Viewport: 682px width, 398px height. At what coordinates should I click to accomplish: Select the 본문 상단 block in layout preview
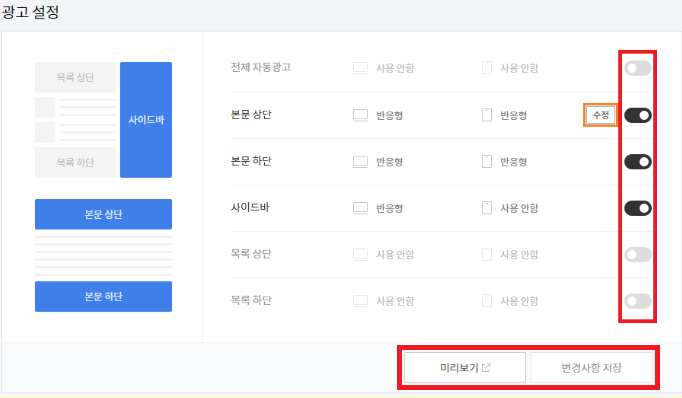104,214
